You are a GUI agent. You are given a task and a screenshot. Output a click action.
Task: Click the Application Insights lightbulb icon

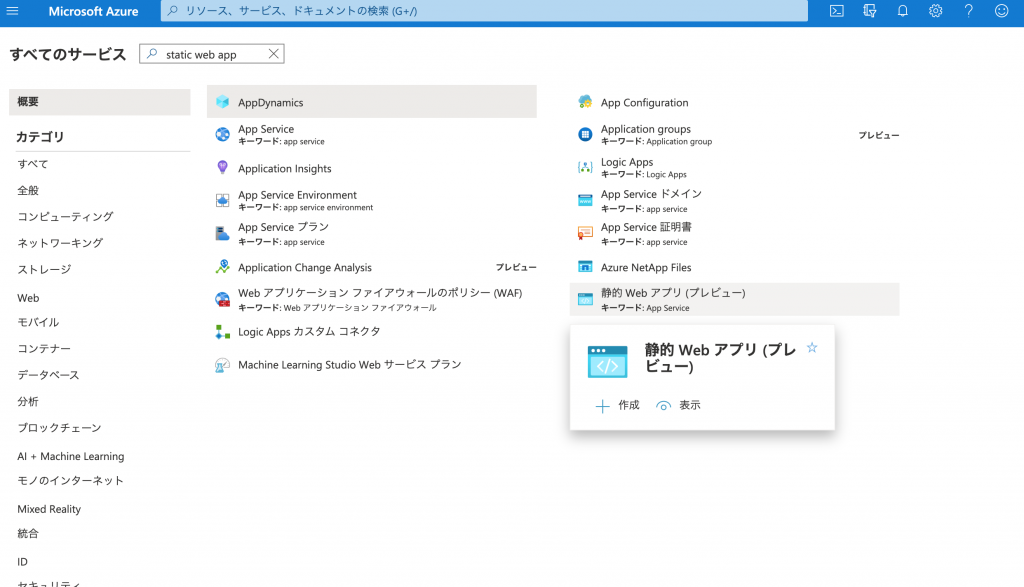pos(223,168)
